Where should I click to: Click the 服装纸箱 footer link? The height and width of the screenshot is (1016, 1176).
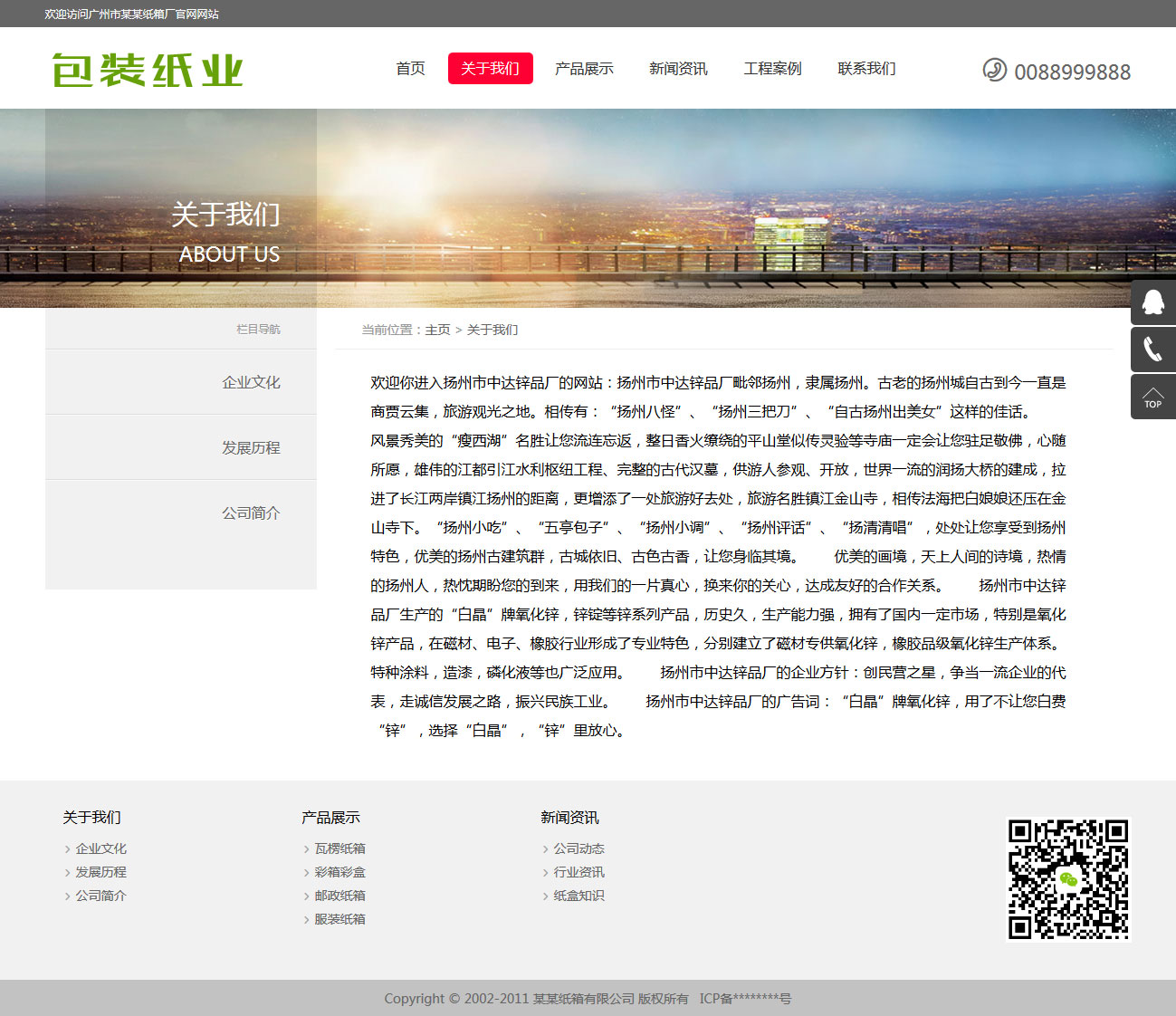coord(339,919)
